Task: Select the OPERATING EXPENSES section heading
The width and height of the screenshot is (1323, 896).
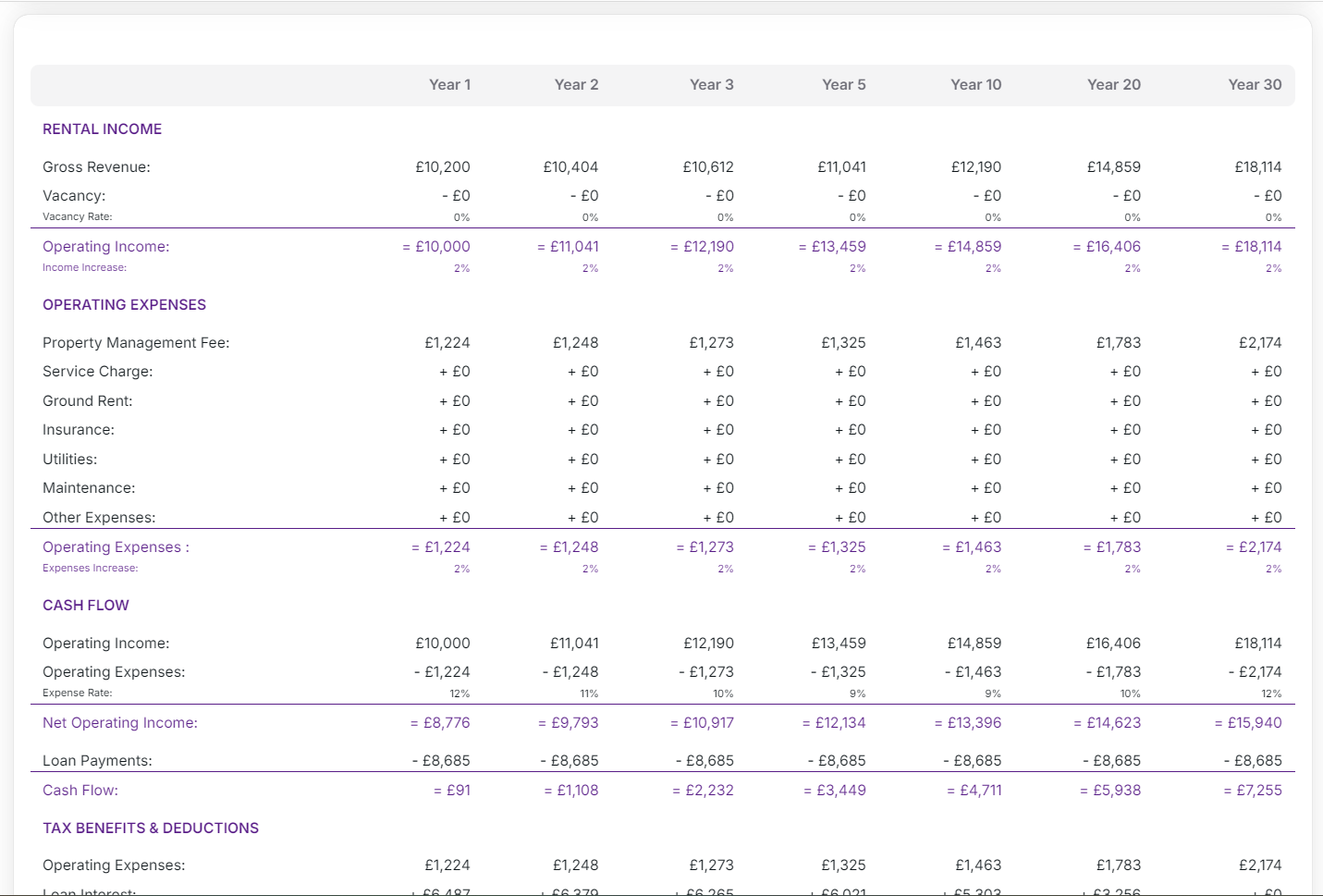Action: click(124, 305)
